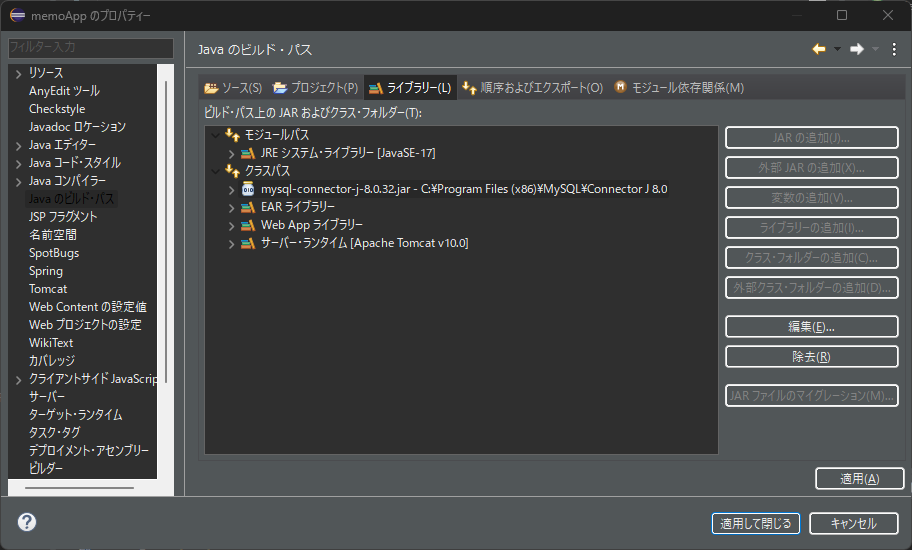Click クラス・フォルダーの追加(C)... button
Viewport: 912px width, 550px height.
coord(811,258)
